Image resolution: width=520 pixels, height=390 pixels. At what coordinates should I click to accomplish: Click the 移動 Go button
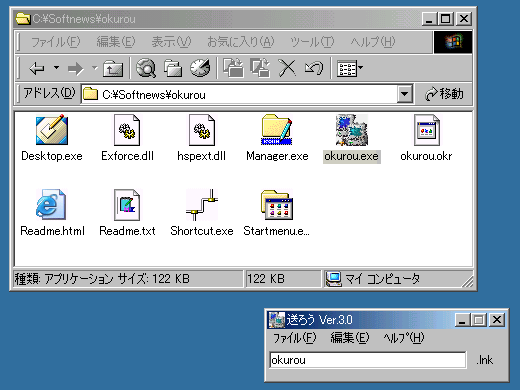coord(444,94)
